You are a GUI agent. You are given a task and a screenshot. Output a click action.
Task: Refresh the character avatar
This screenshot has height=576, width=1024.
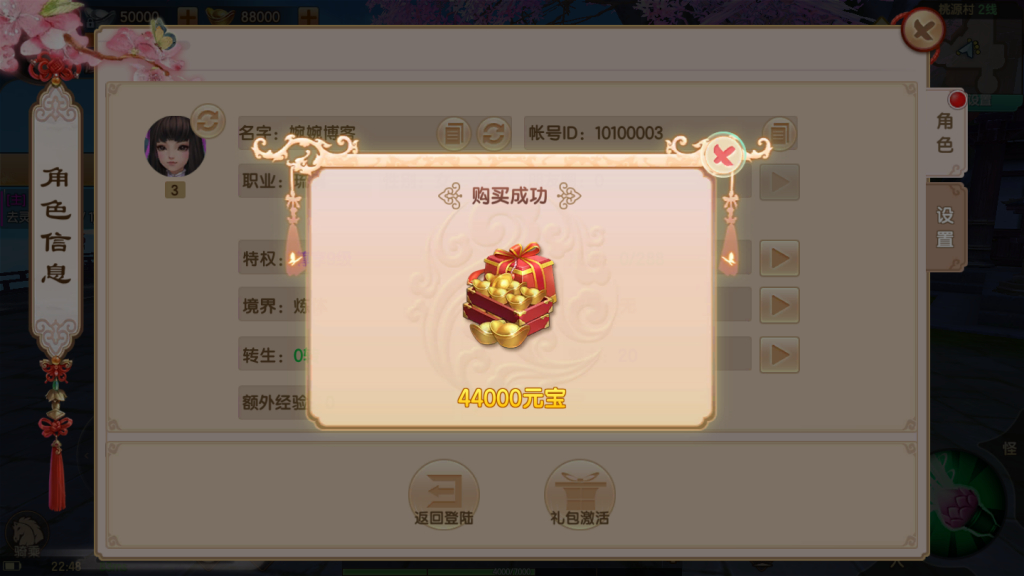pyautogui.click(x=208, y=121)
